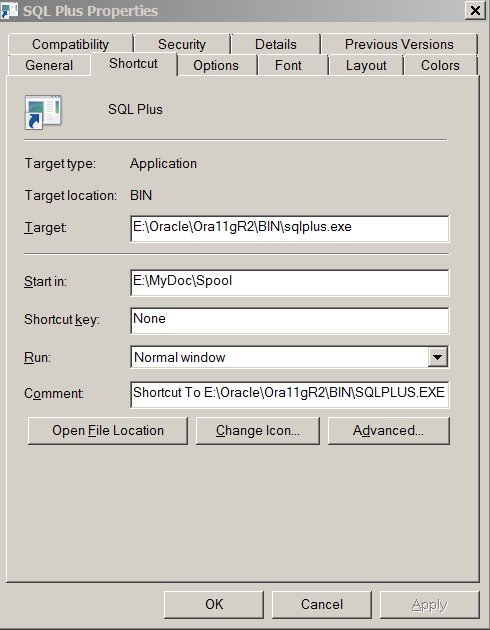Click the Comment text field

[290, 394]
